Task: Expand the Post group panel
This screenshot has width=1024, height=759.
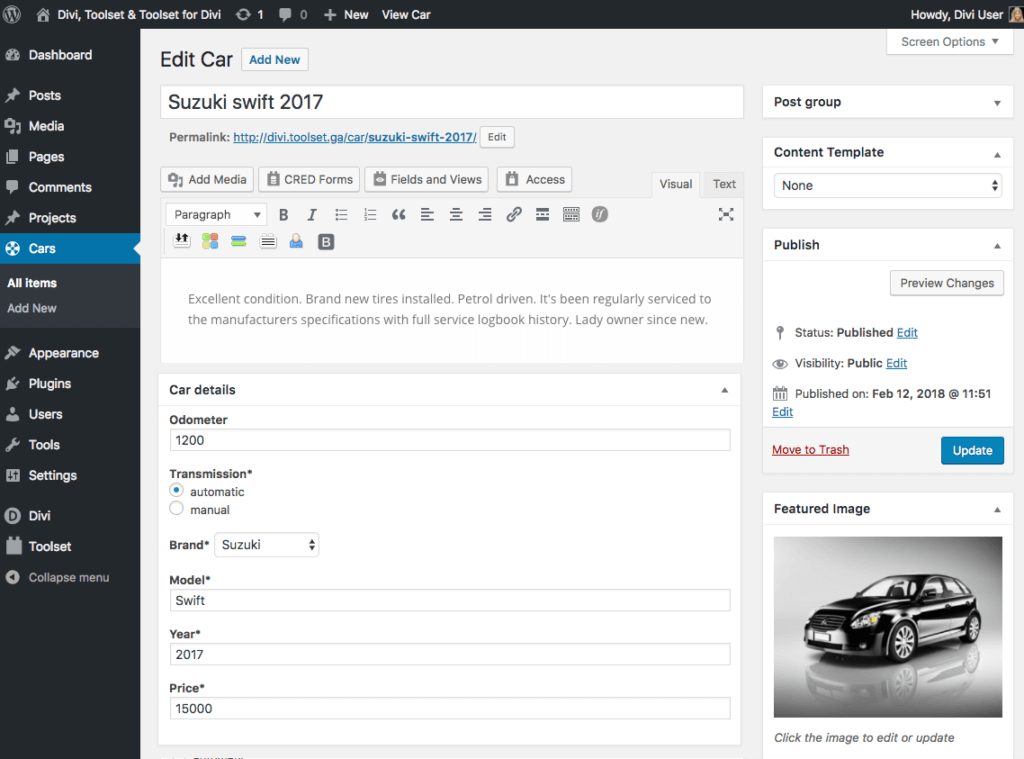Action: (x=997, y=103)
